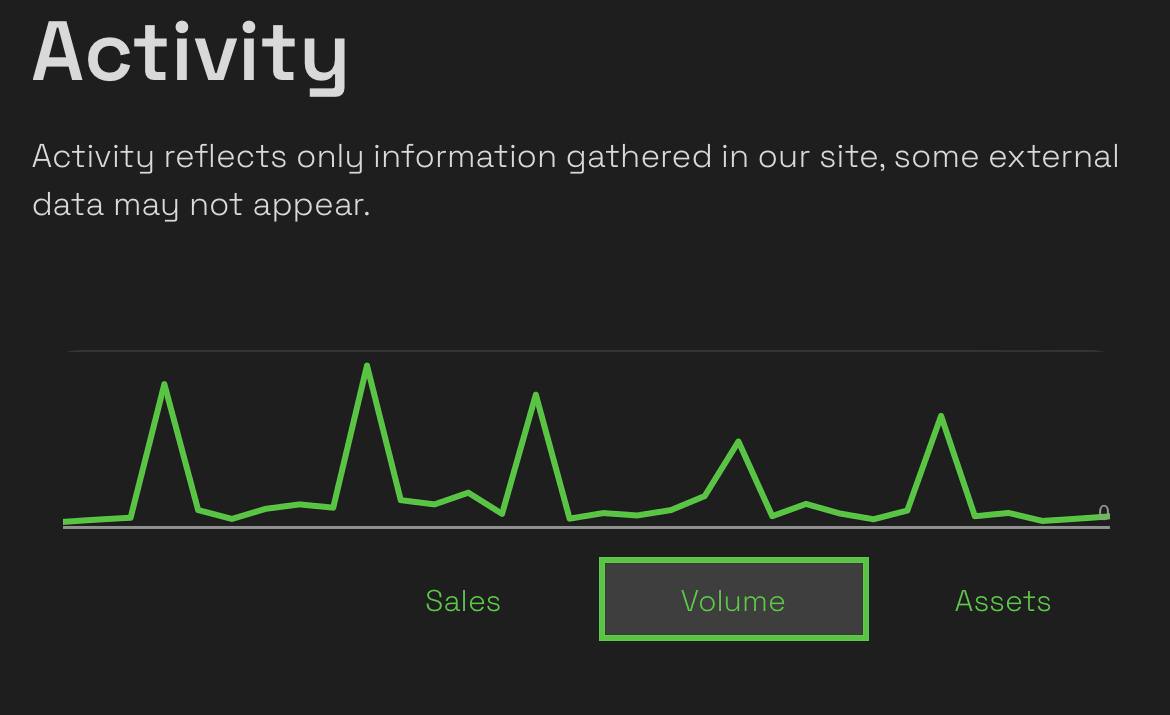
Task: Select the highlighted Volume tab
Action: click(733, 599)
